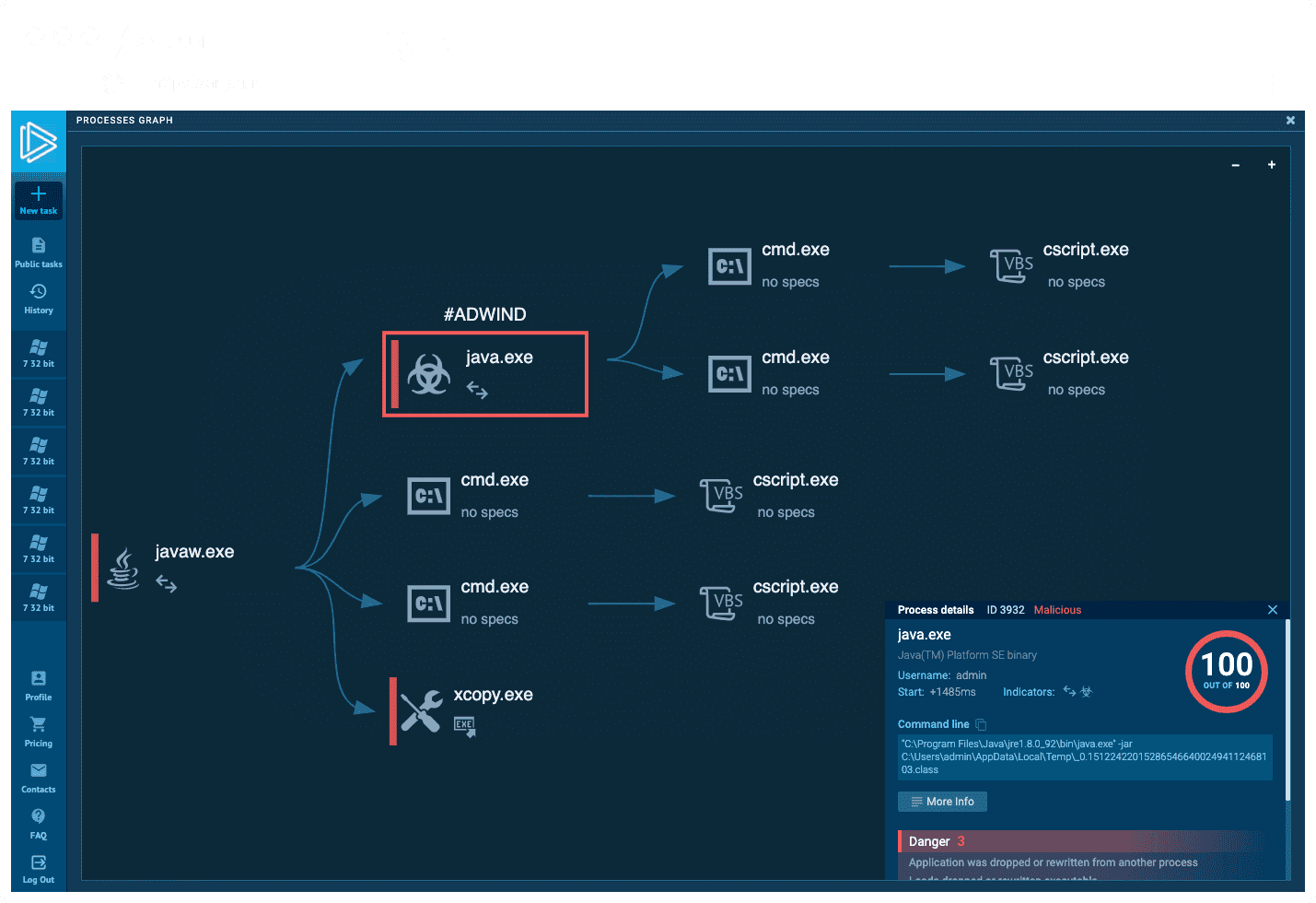The image size is (1316, 903).
Task: Click the More Info button
Action: (x=942, y=802)
